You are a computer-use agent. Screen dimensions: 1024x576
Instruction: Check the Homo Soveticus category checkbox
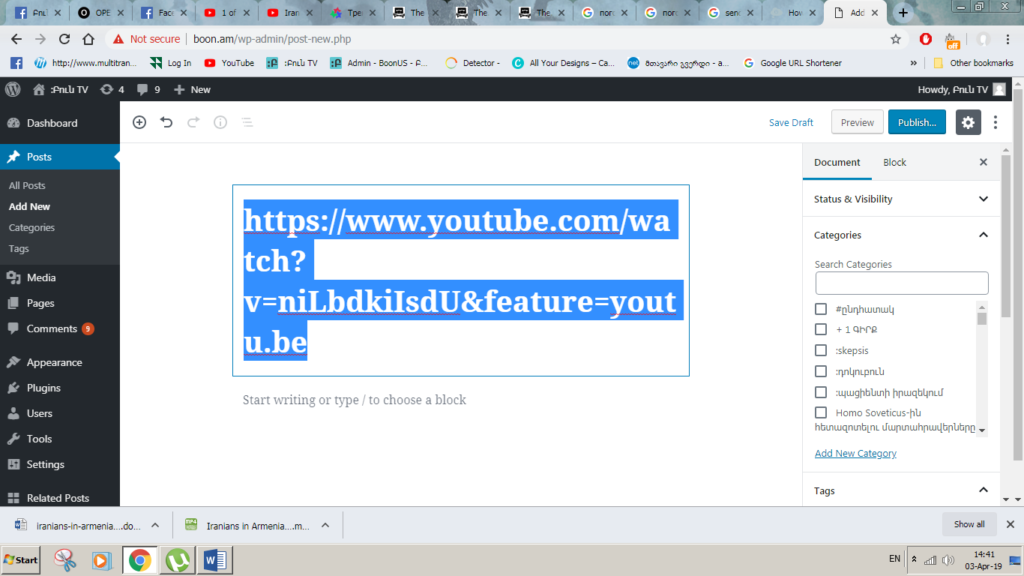821,413
